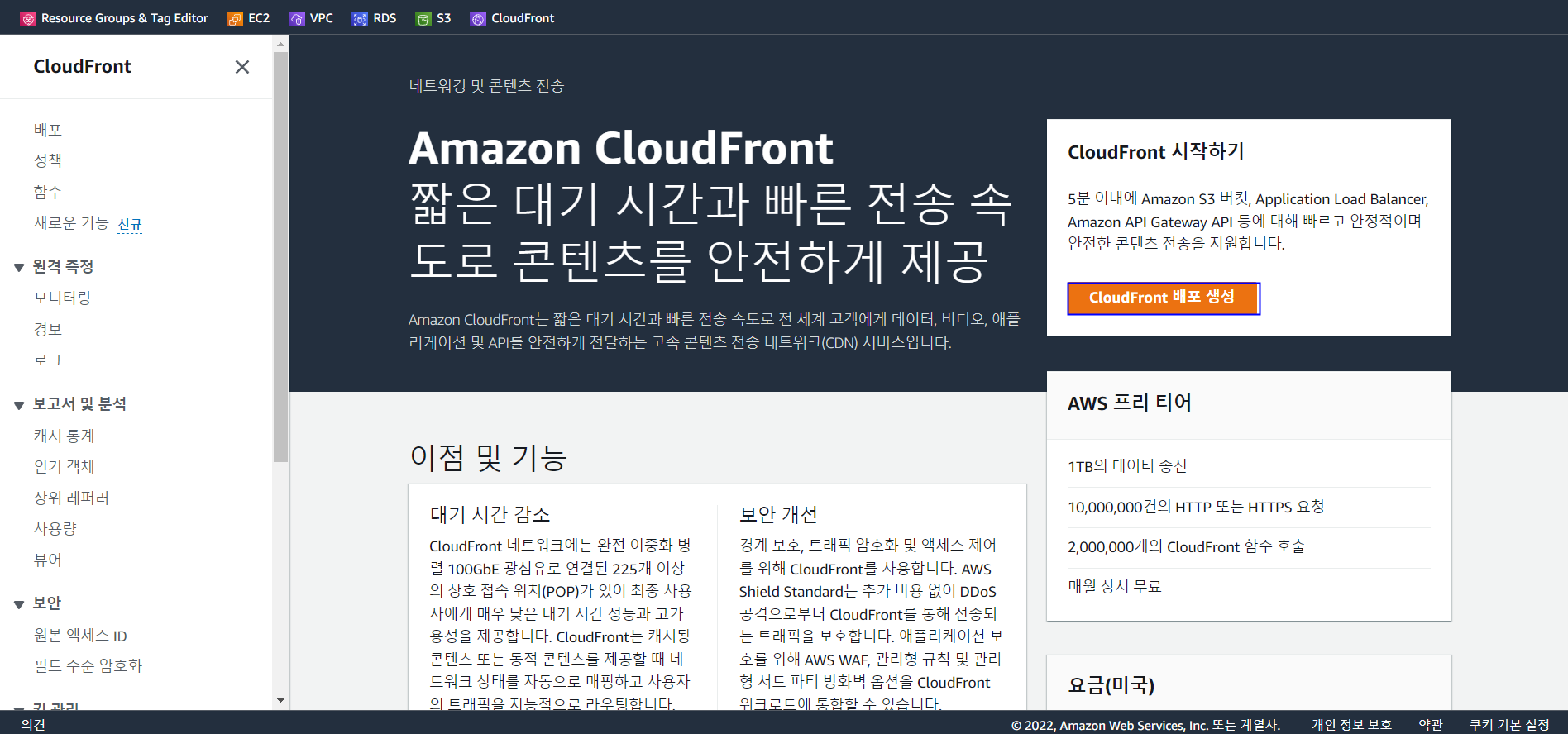The height and width of the screenshot is (734, 1568).
Task: Open 약관 footer link
Action: pyautogui.click(x=1431, y=725)
